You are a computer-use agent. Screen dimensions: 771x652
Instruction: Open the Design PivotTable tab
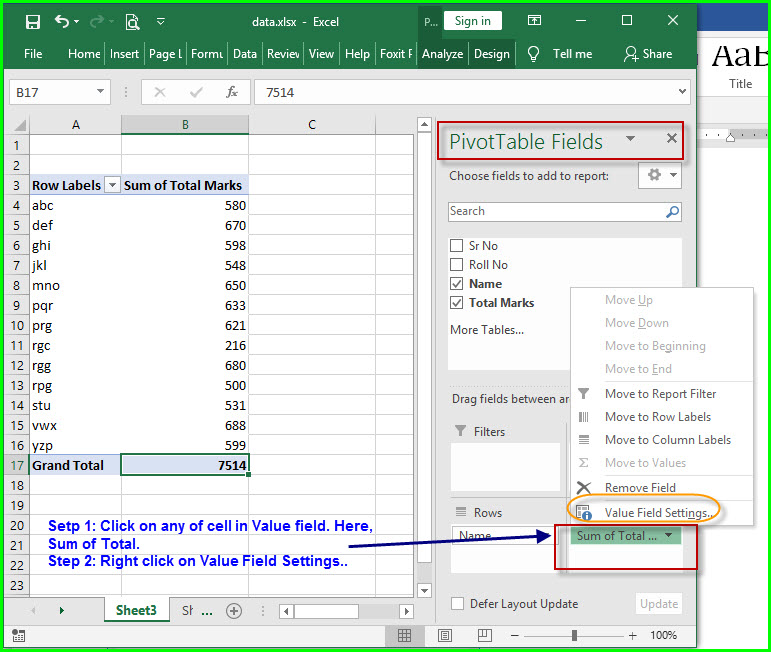[x=491, y=54]
